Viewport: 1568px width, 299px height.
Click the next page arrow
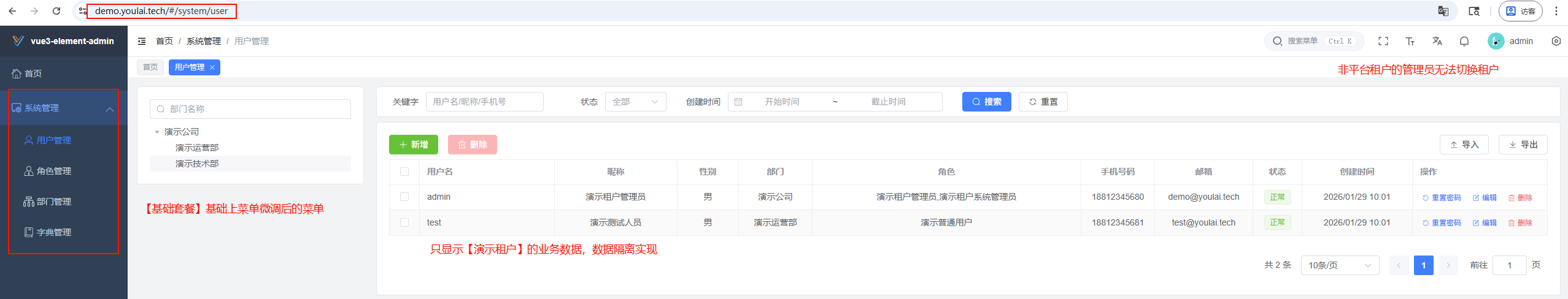[1448, 265]
